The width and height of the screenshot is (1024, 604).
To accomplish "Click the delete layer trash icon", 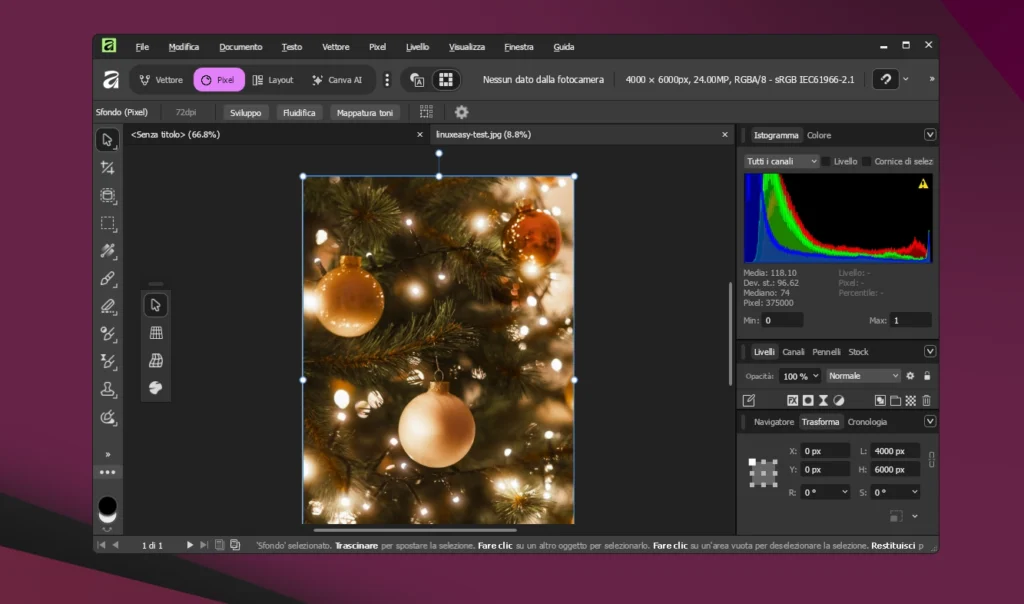I will [927, 400].
